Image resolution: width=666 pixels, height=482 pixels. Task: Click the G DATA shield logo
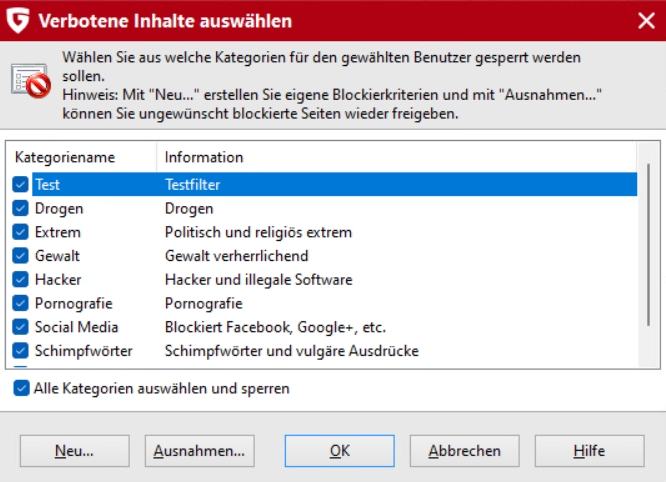coord(18,21)
